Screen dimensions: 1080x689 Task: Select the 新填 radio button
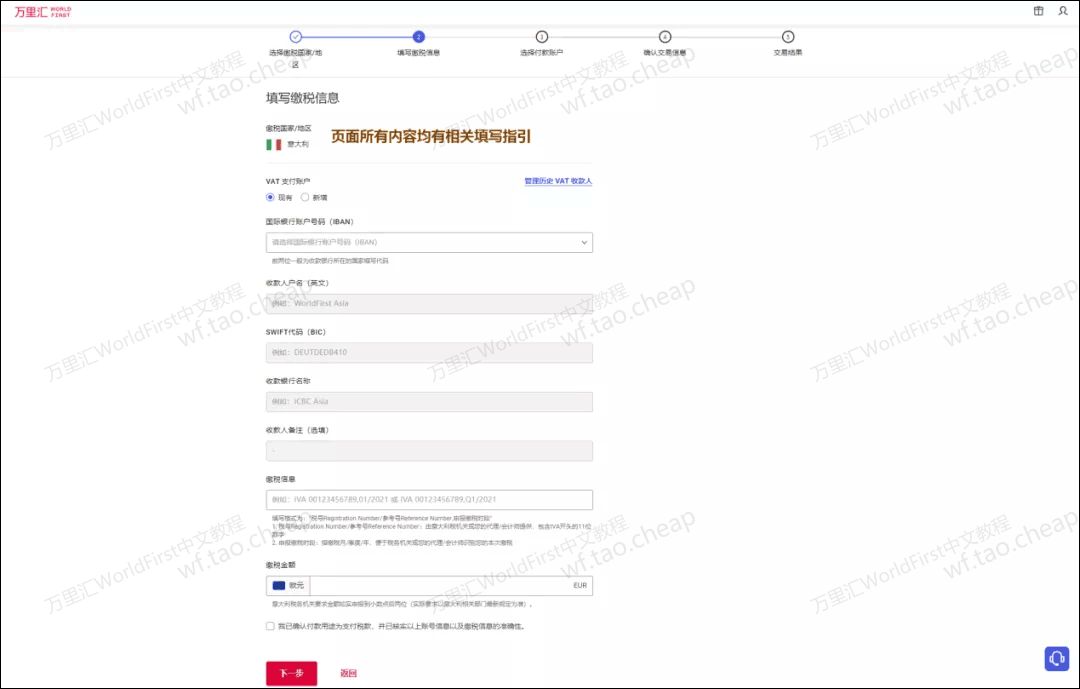pos(304,197)
